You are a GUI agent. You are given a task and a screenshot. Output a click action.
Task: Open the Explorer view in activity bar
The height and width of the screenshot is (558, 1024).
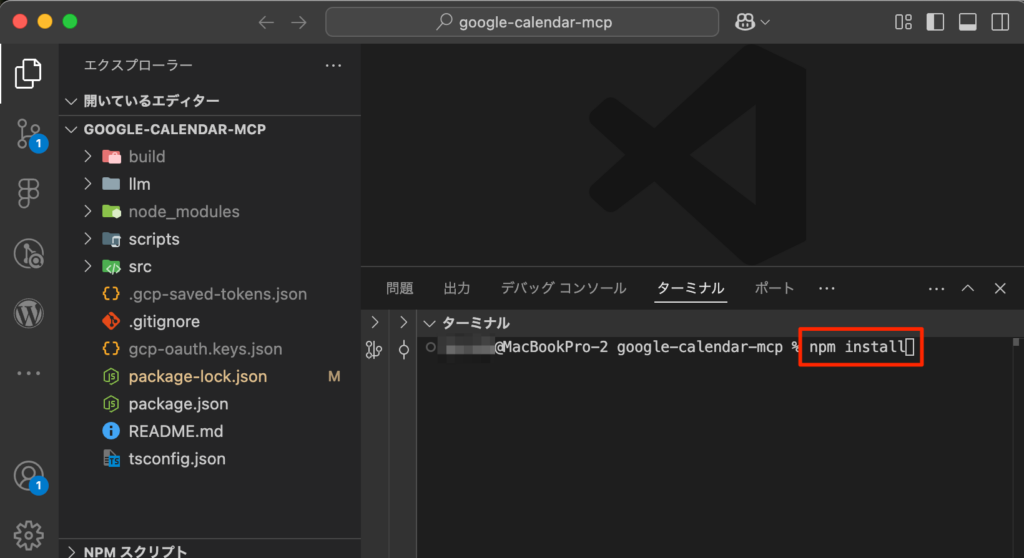[29, 72]
